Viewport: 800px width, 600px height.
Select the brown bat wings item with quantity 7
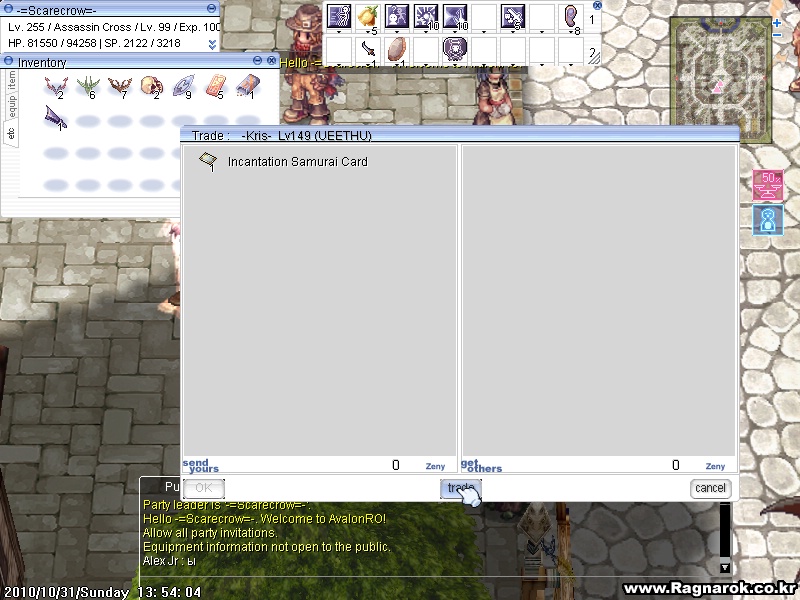[x=119, y=86]
